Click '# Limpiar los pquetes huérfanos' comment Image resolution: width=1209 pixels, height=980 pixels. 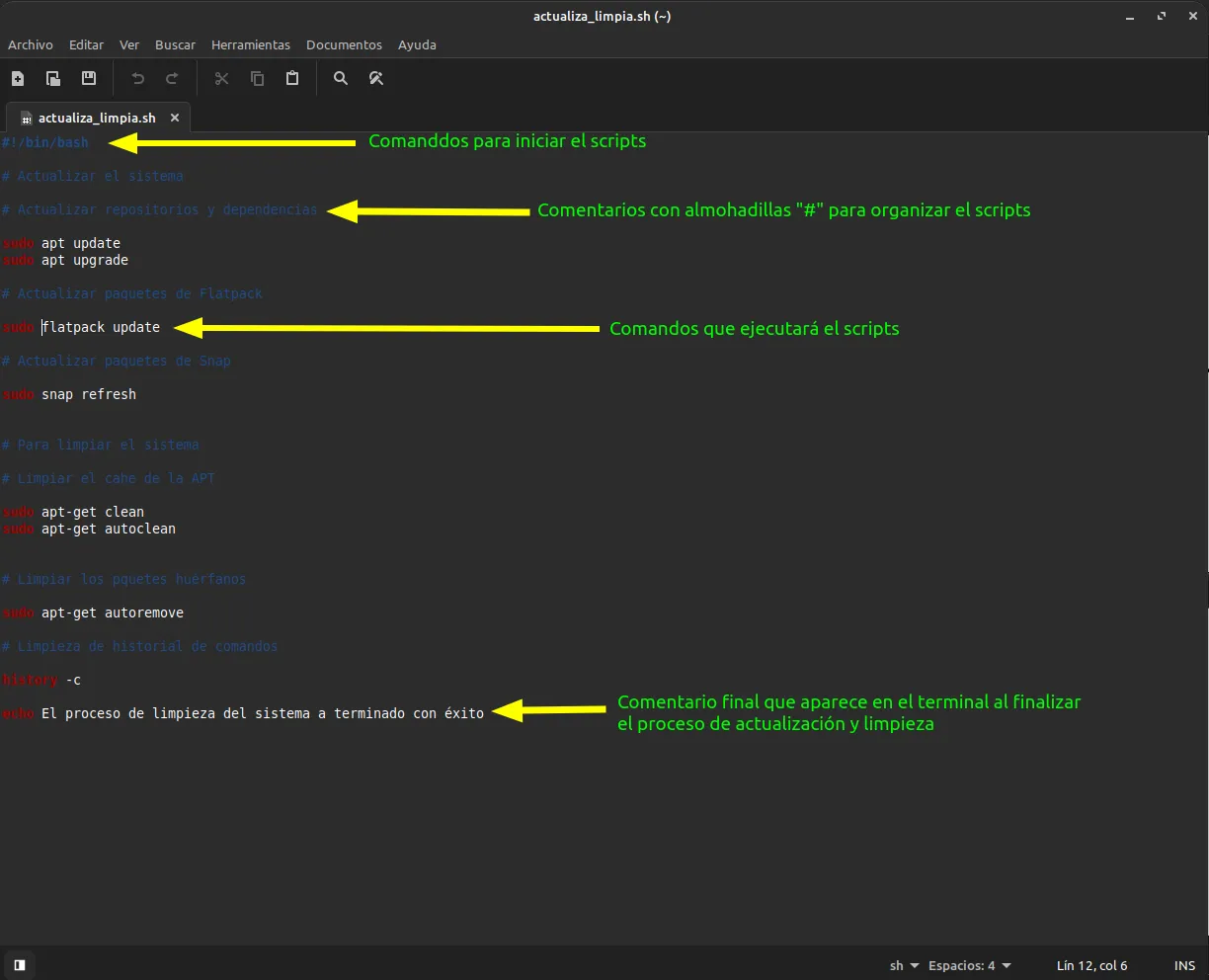point(124,579)
